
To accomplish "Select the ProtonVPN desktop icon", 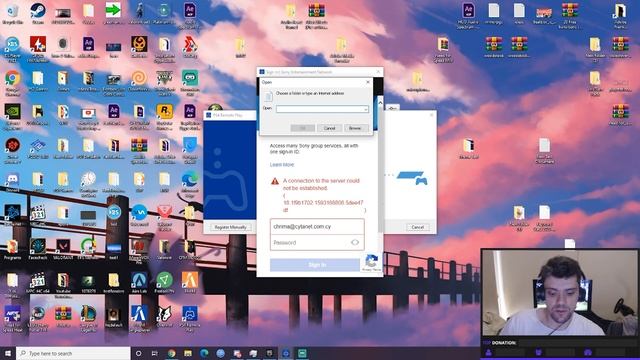I will point(164,283).
